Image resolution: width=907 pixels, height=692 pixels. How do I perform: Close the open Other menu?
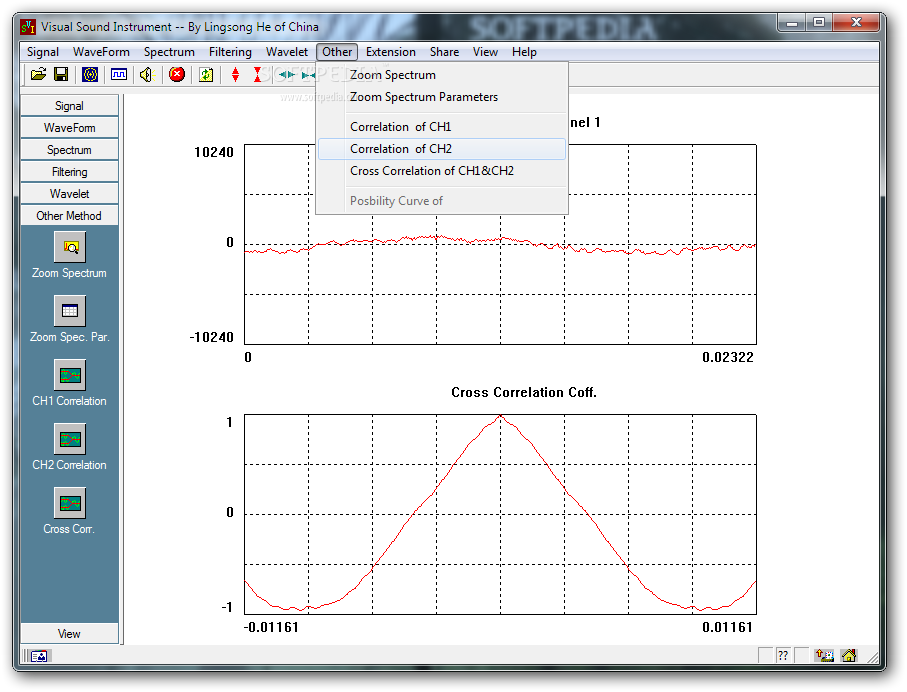click(x=337, y=51)
